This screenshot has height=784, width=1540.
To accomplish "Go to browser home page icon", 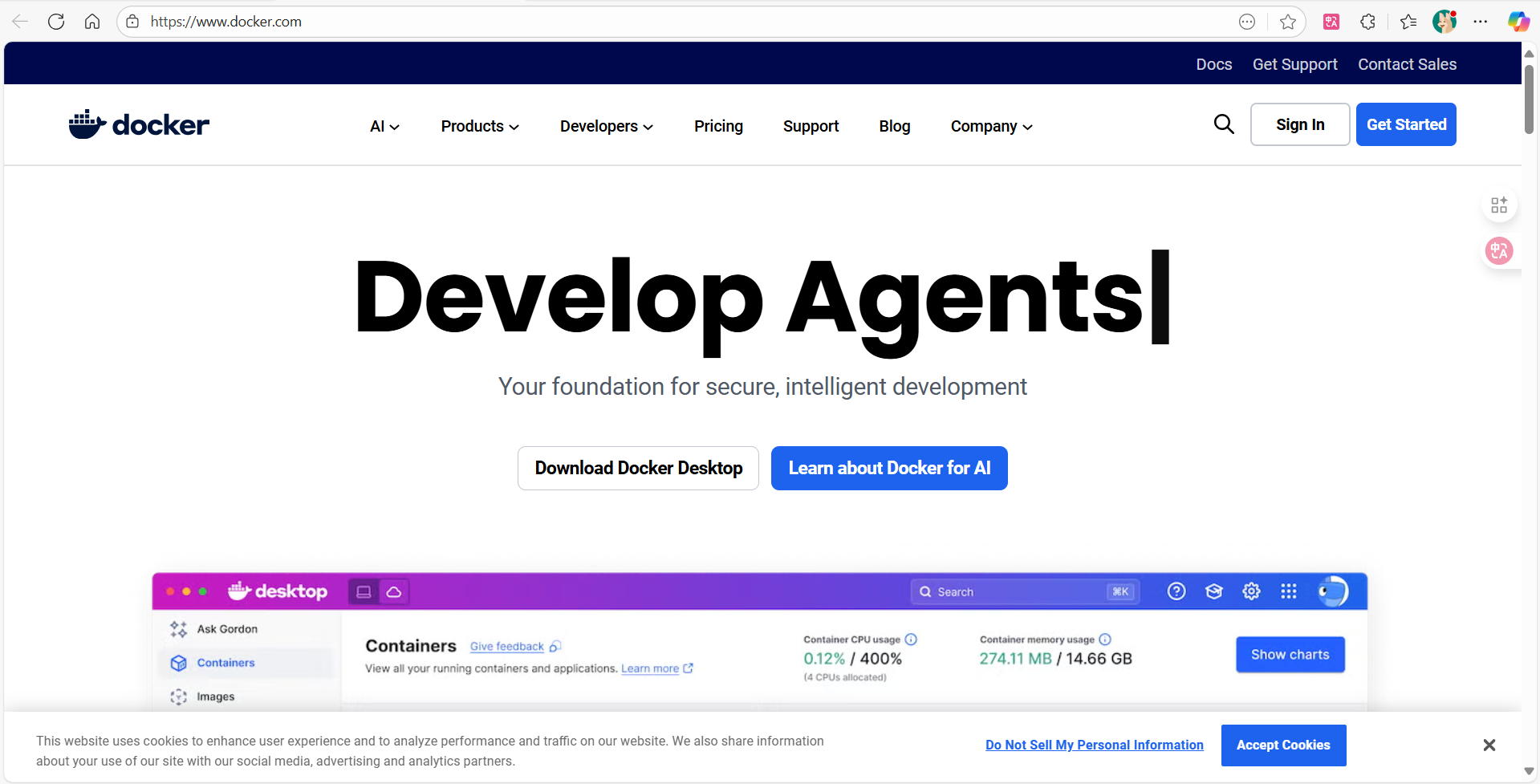I will 92,22.
